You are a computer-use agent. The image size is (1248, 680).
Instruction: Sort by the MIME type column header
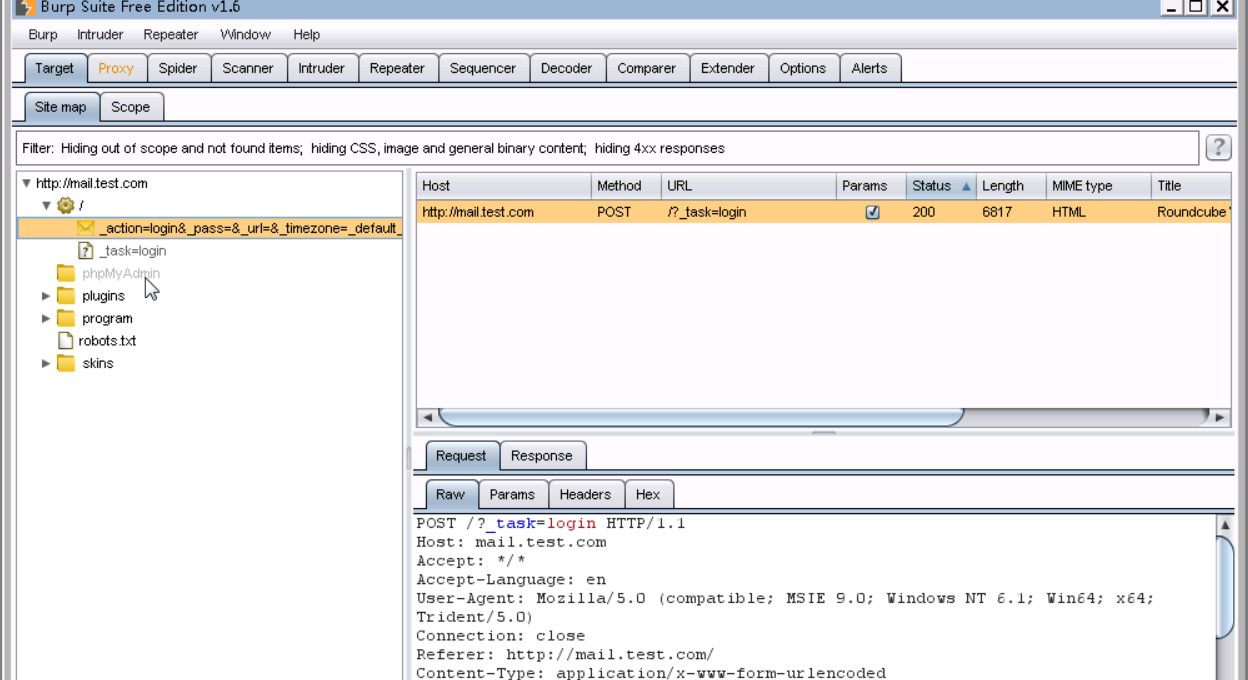click(x=1099, y=186)
